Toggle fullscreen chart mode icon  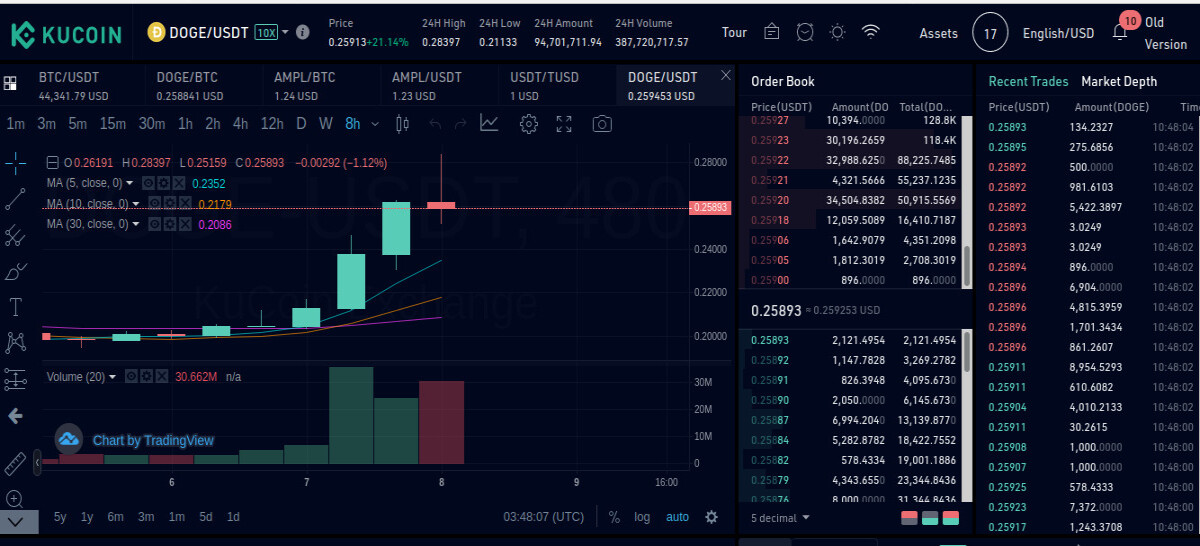tap(564, 124)
